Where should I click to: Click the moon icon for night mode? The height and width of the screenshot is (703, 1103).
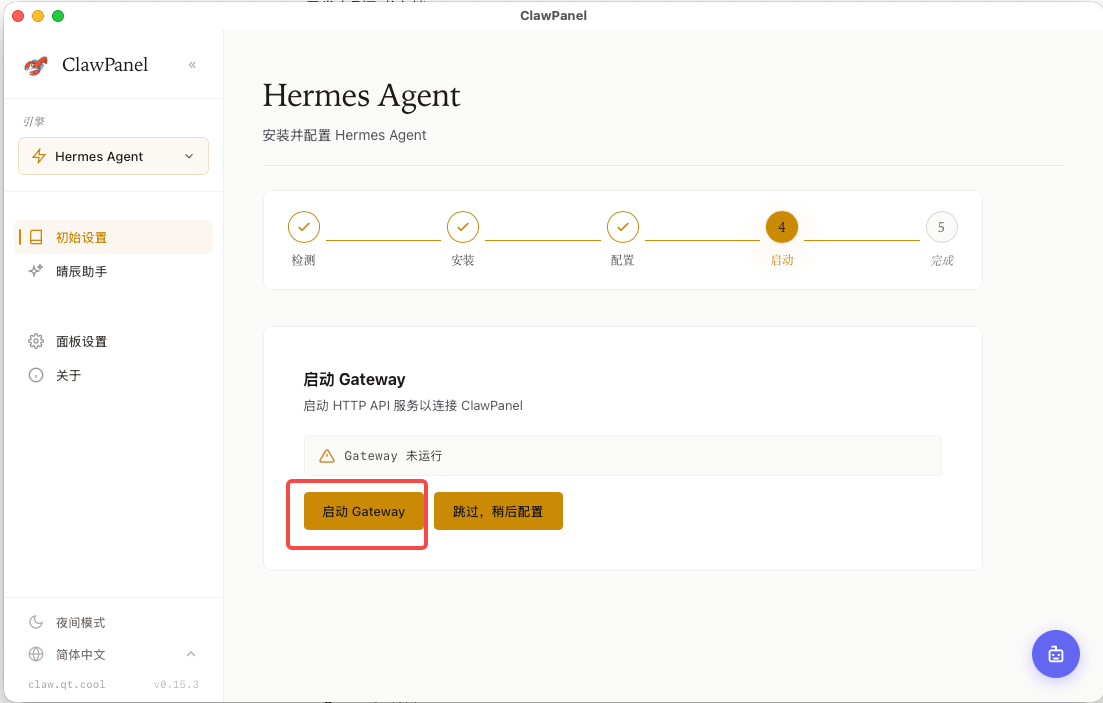click(x=36, y=622)
